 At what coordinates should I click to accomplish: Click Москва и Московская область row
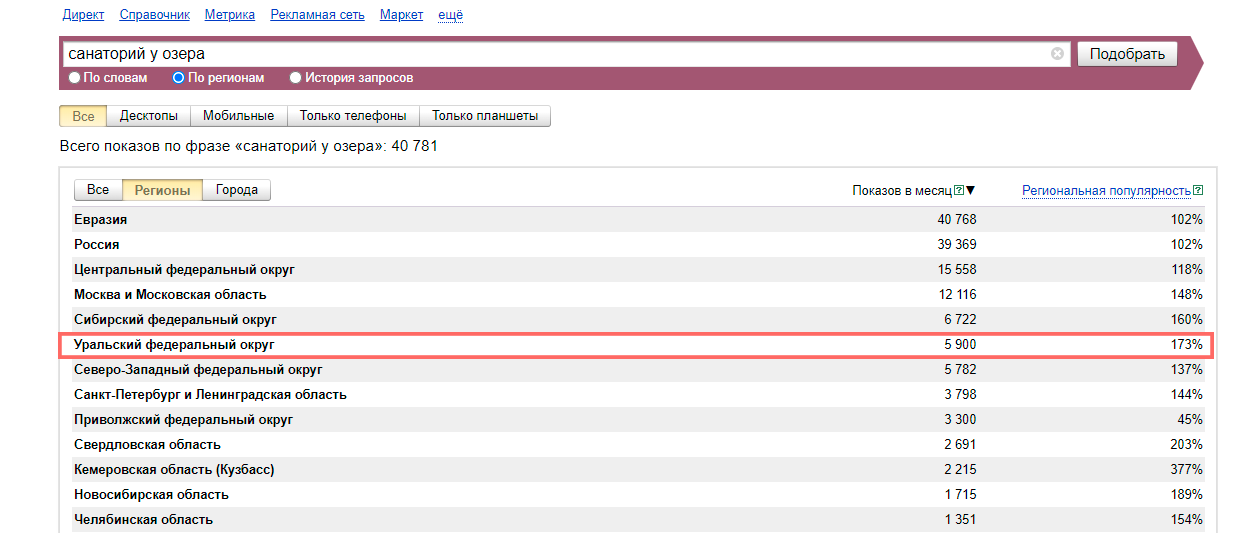pos(637,294)
